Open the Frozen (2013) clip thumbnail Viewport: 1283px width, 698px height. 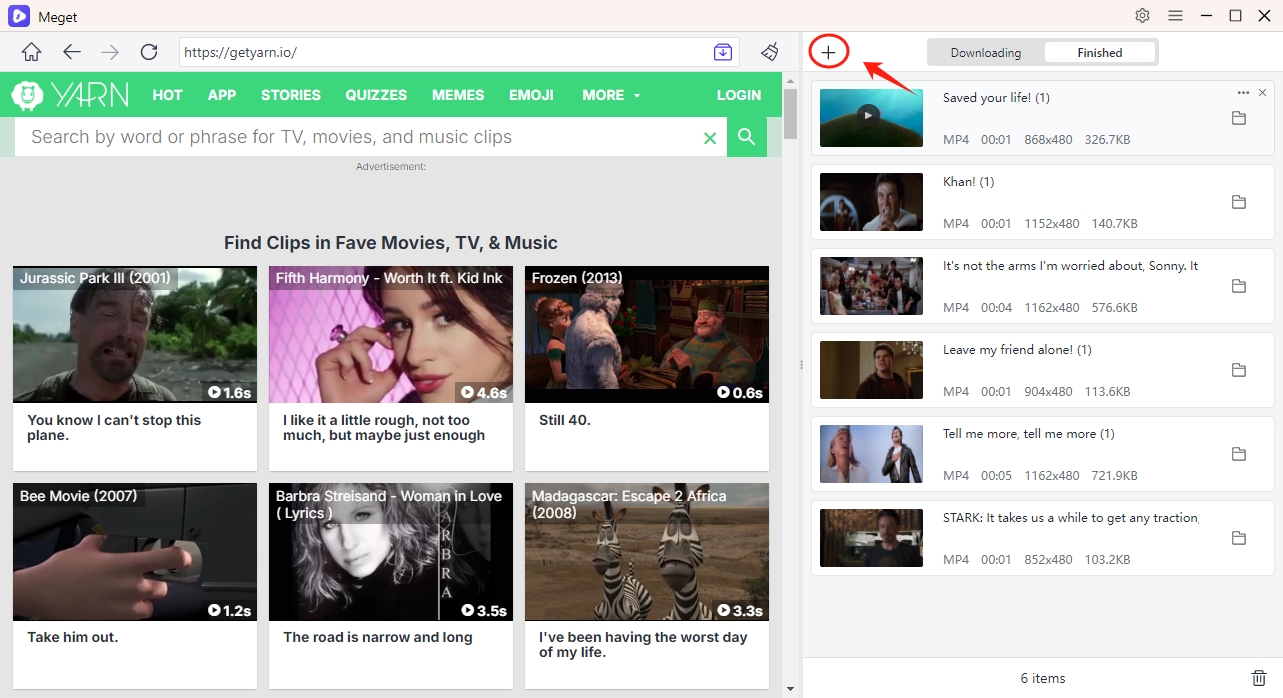point(647,335)
